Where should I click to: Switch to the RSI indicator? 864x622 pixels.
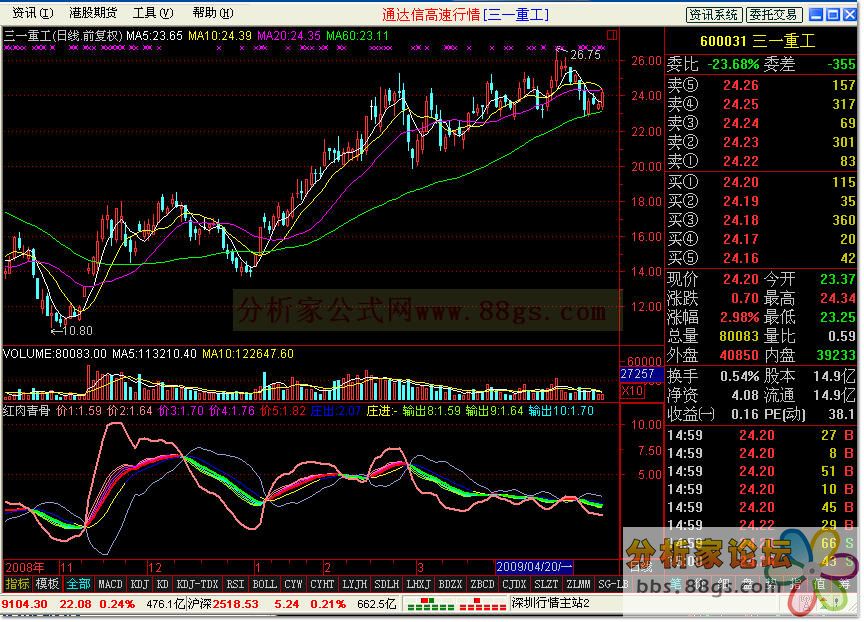(x=235, y=584)
